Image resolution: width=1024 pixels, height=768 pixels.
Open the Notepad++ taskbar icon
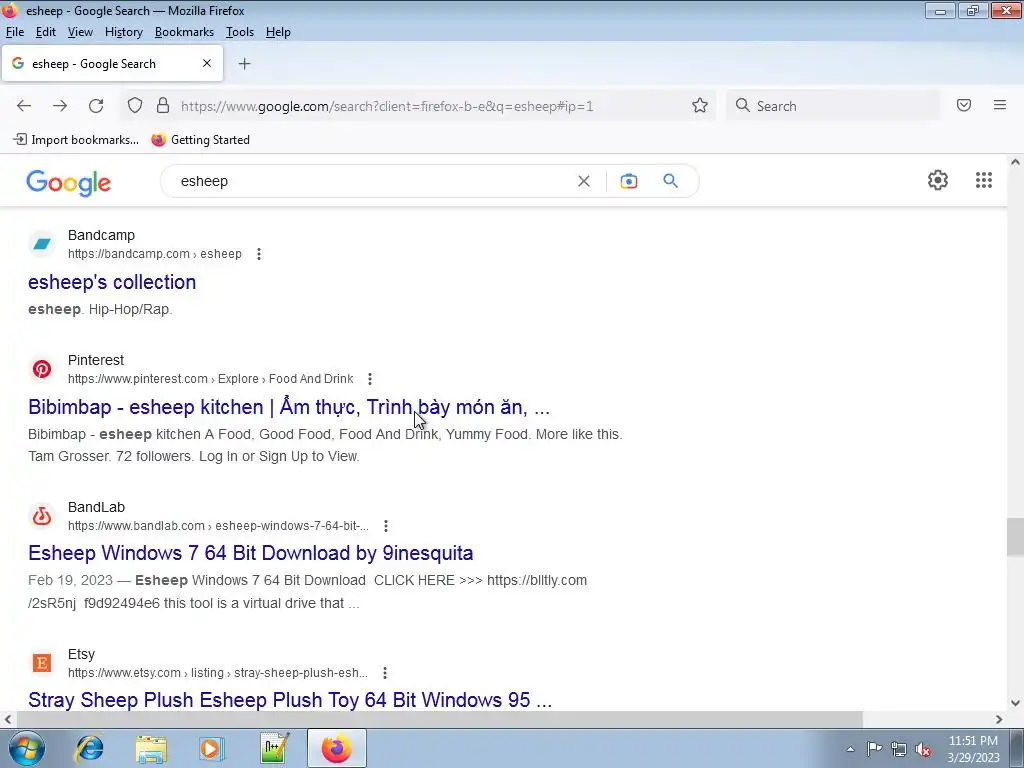coord(274,748)
